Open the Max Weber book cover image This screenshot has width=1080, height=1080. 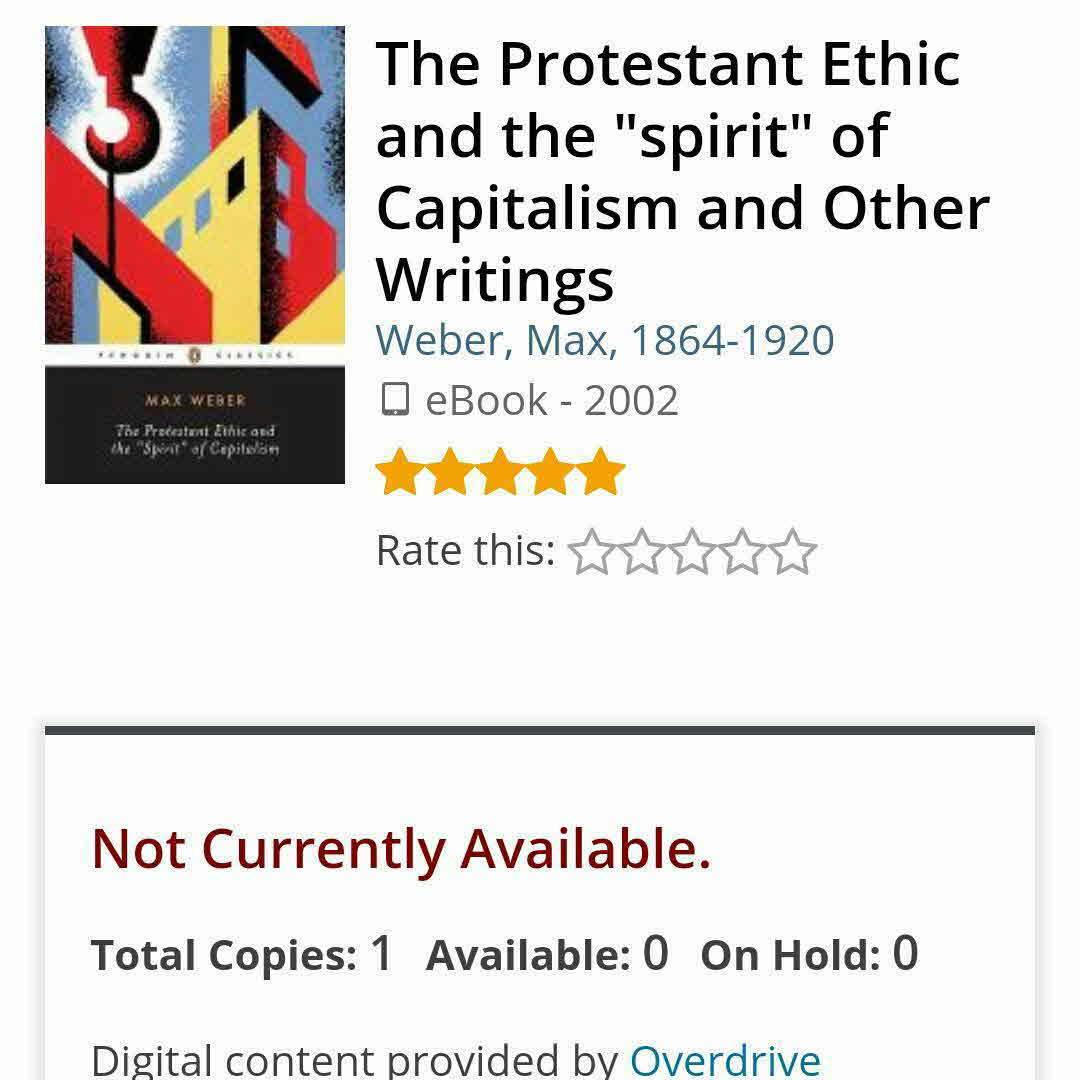pyautogui.click(x=195, y=255)
